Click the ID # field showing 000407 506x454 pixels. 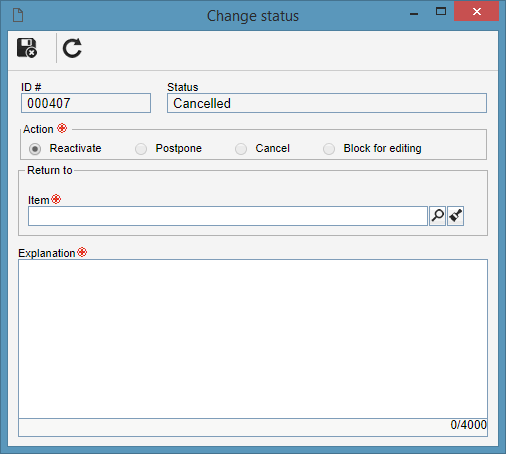coord(86,103)
